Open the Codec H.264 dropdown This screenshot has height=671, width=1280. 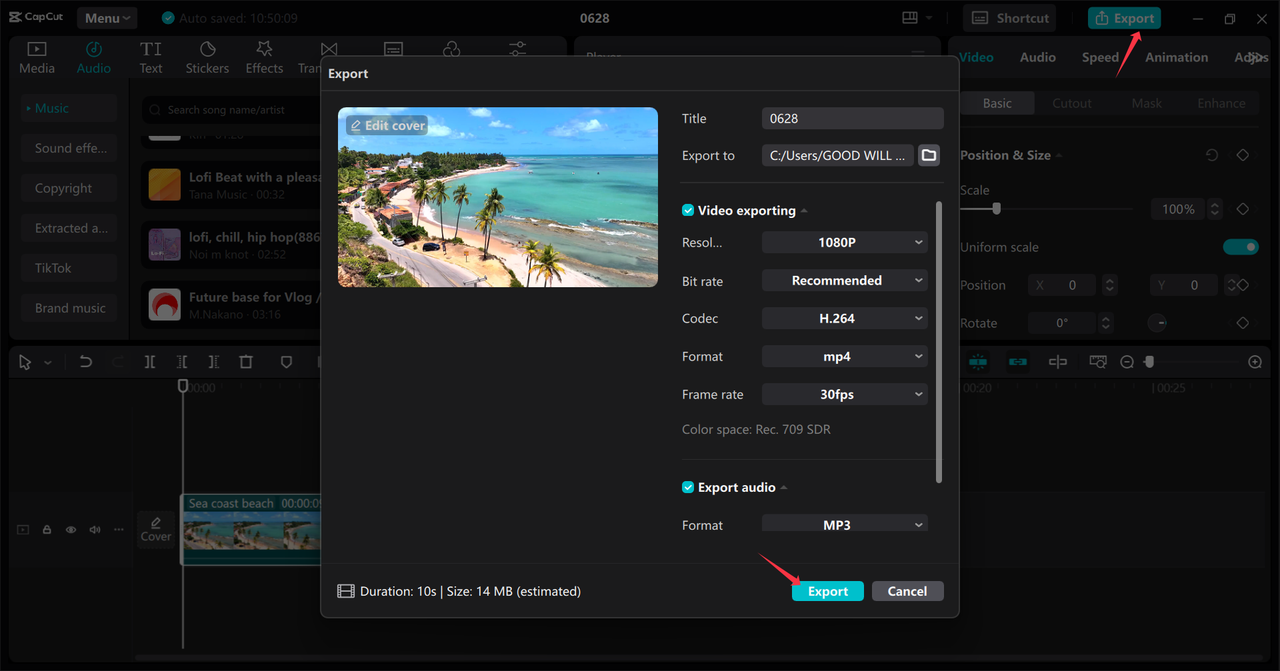coord(845,318)
